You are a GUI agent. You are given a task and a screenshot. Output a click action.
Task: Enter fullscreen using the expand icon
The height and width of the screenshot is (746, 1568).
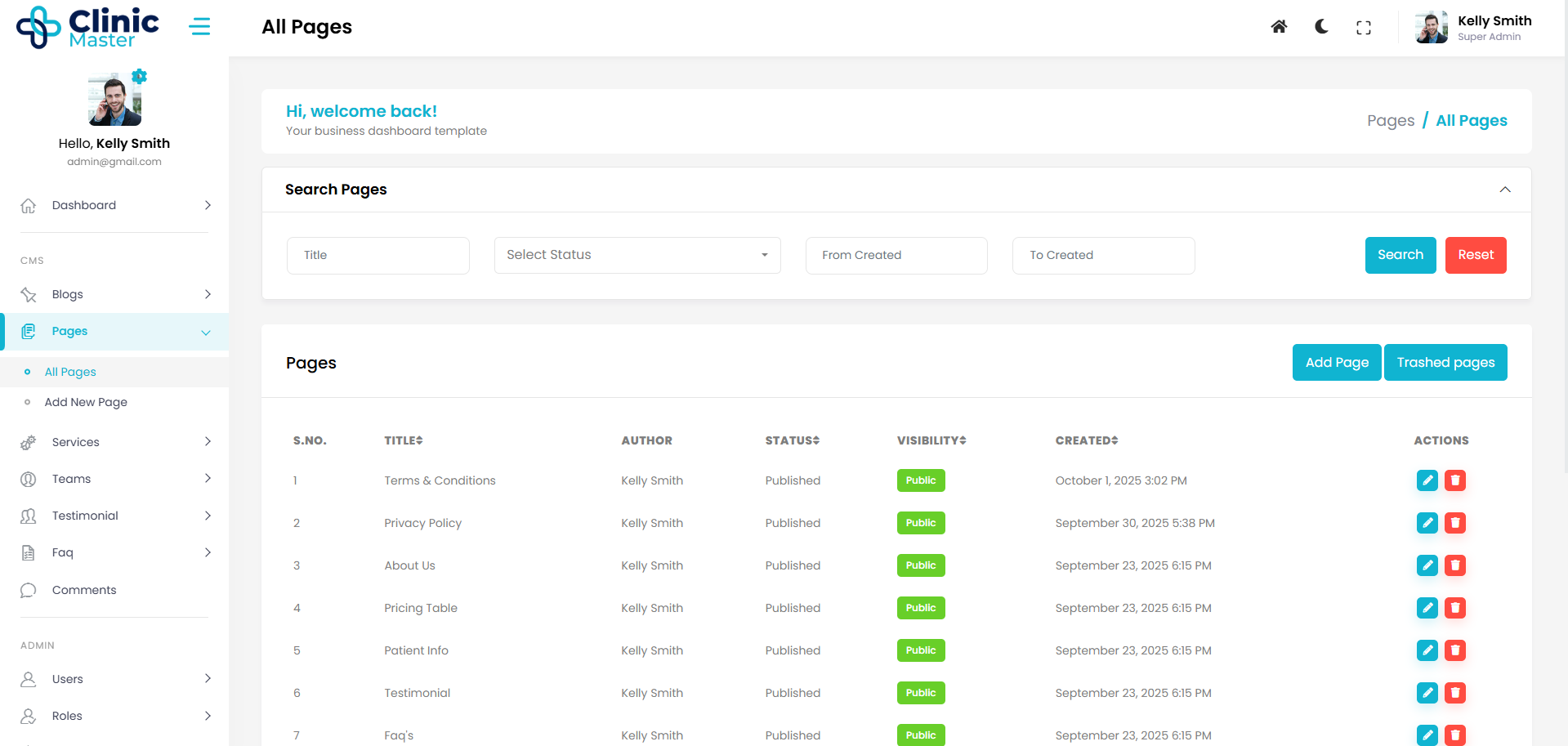tap(1363, 28)
